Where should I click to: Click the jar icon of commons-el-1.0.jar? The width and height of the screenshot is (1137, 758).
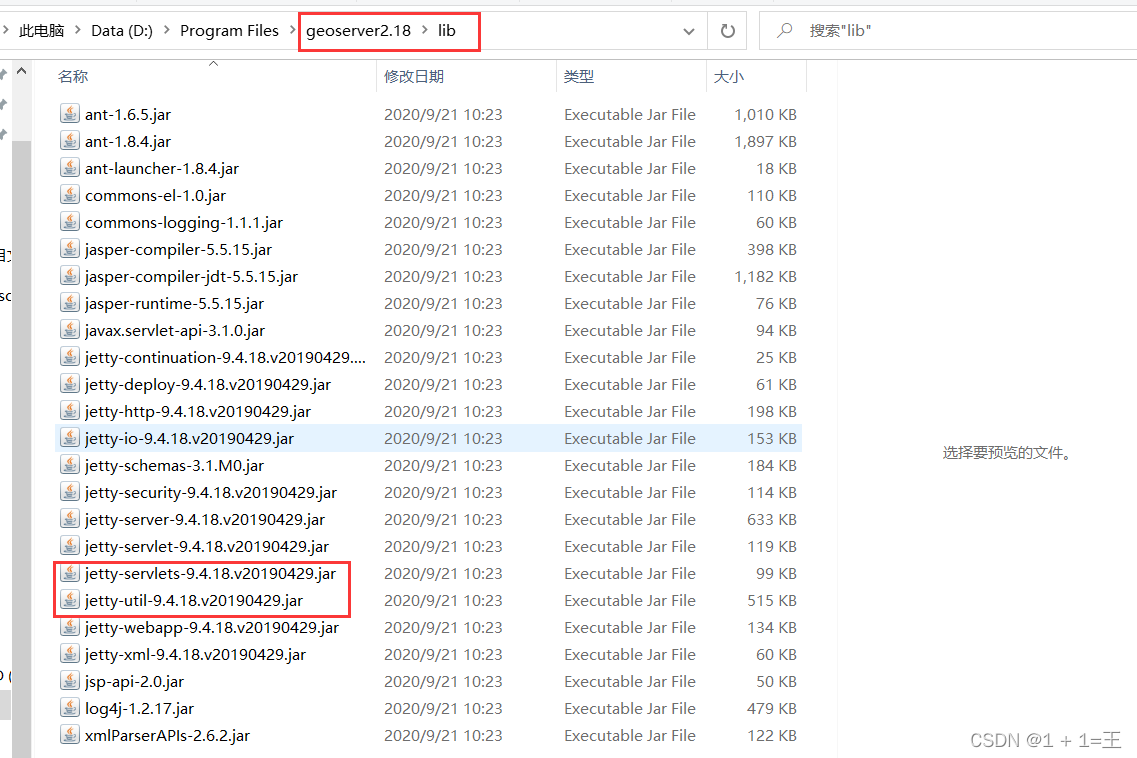[x=70, y=195]
